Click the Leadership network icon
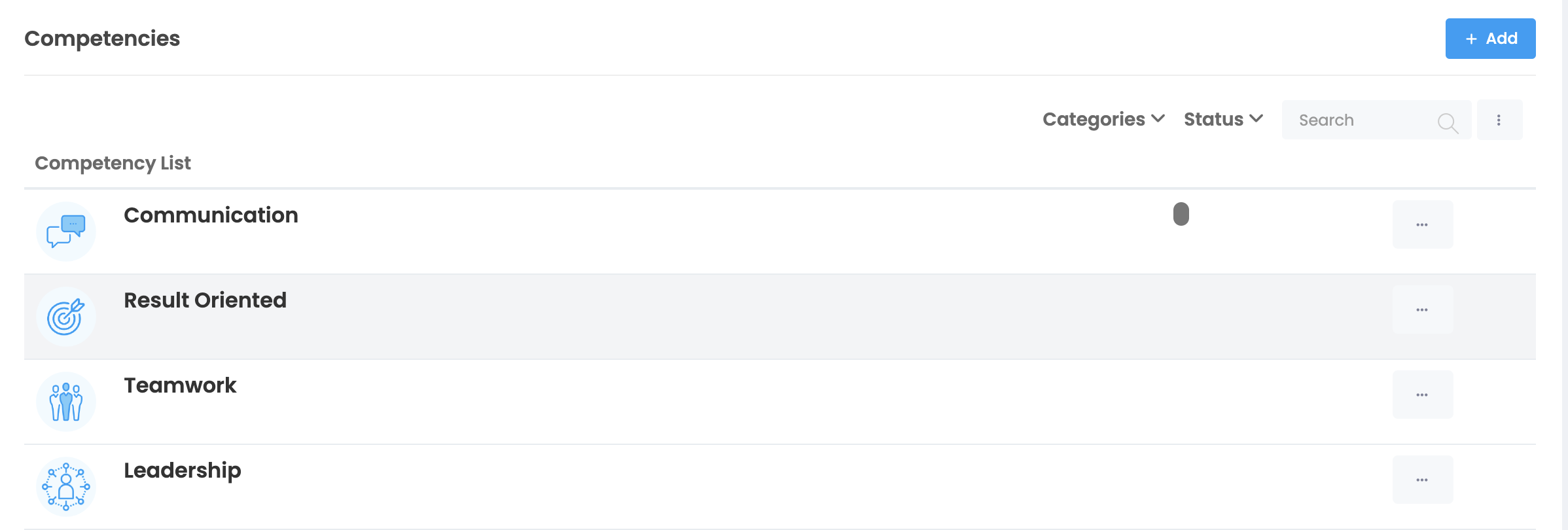The image size is (1568, 530). (x=66, y=486)
